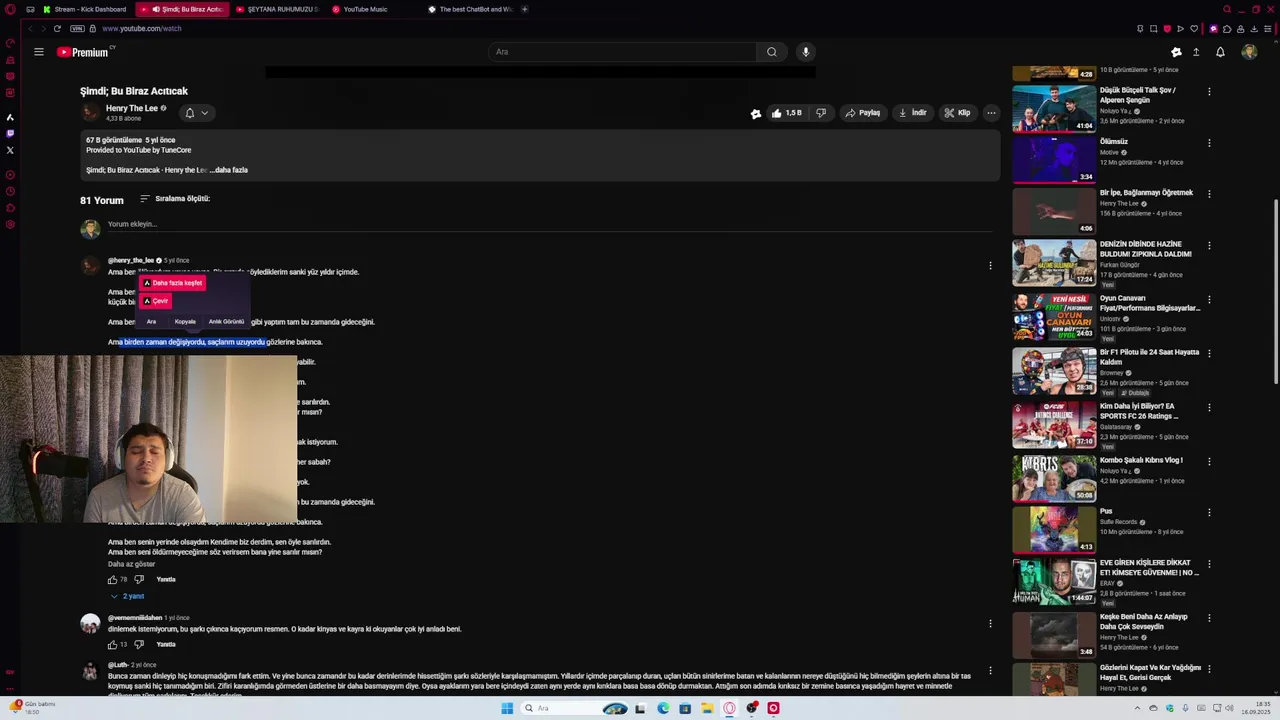Open account avatar menu in header
Screen dimensions: 1280x720
coord(1249,52)
